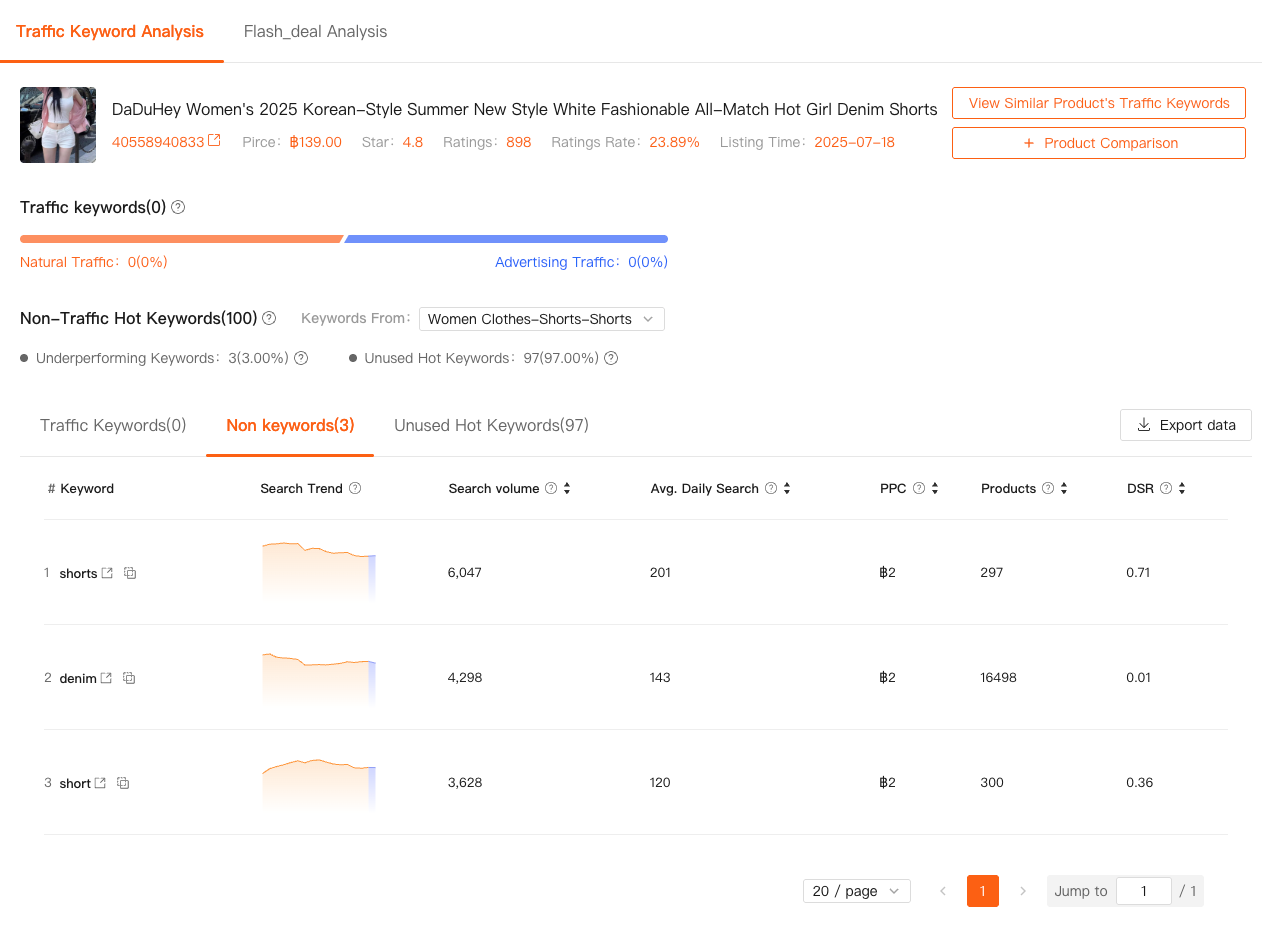This screenshot has width=1262, height=939.
Task: Expand the 20 / page size selector
Action: 856,891
